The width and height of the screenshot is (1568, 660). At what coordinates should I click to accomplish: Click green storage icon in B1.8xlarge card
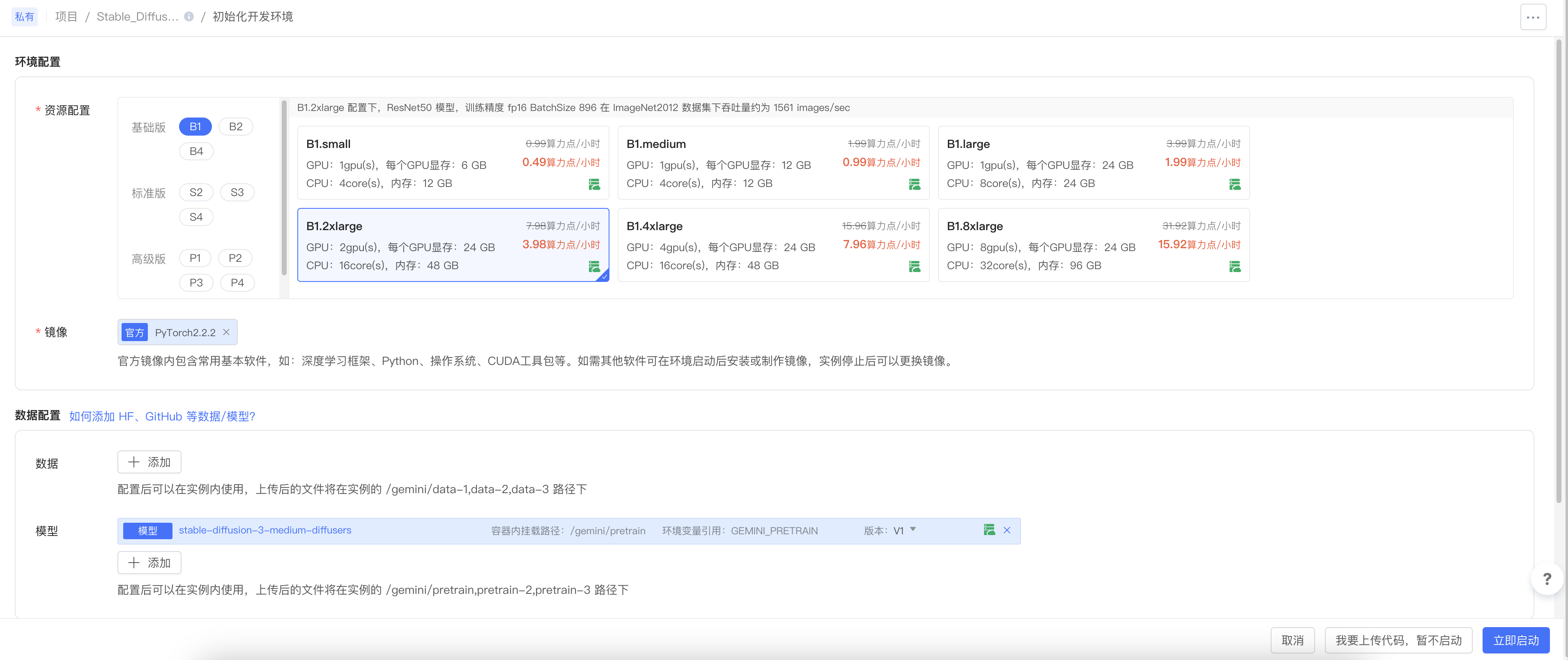1235,266
